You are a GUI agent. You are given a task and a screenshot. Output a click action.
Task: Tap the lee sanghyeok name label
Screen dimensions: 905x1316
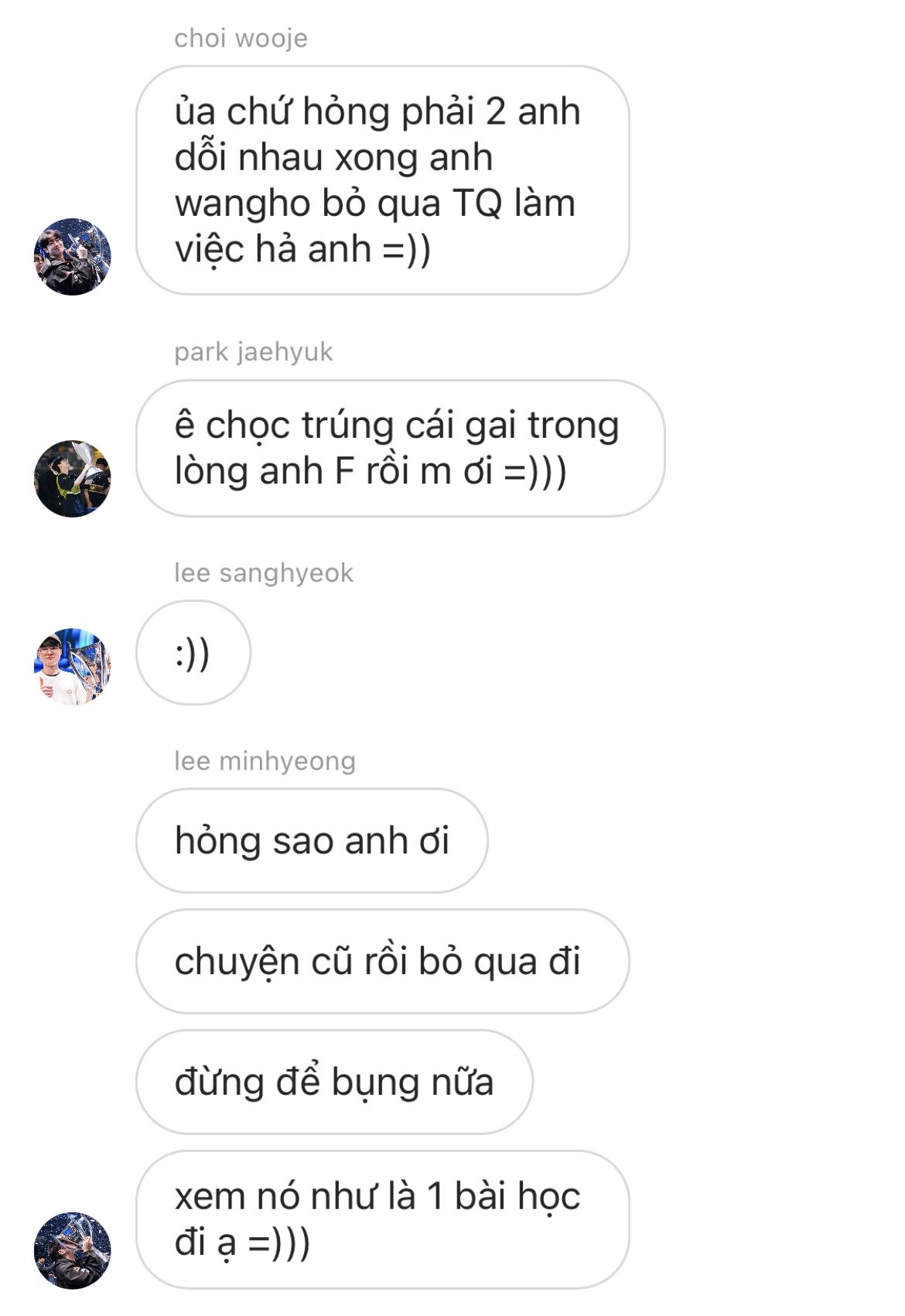coord(263,573)
